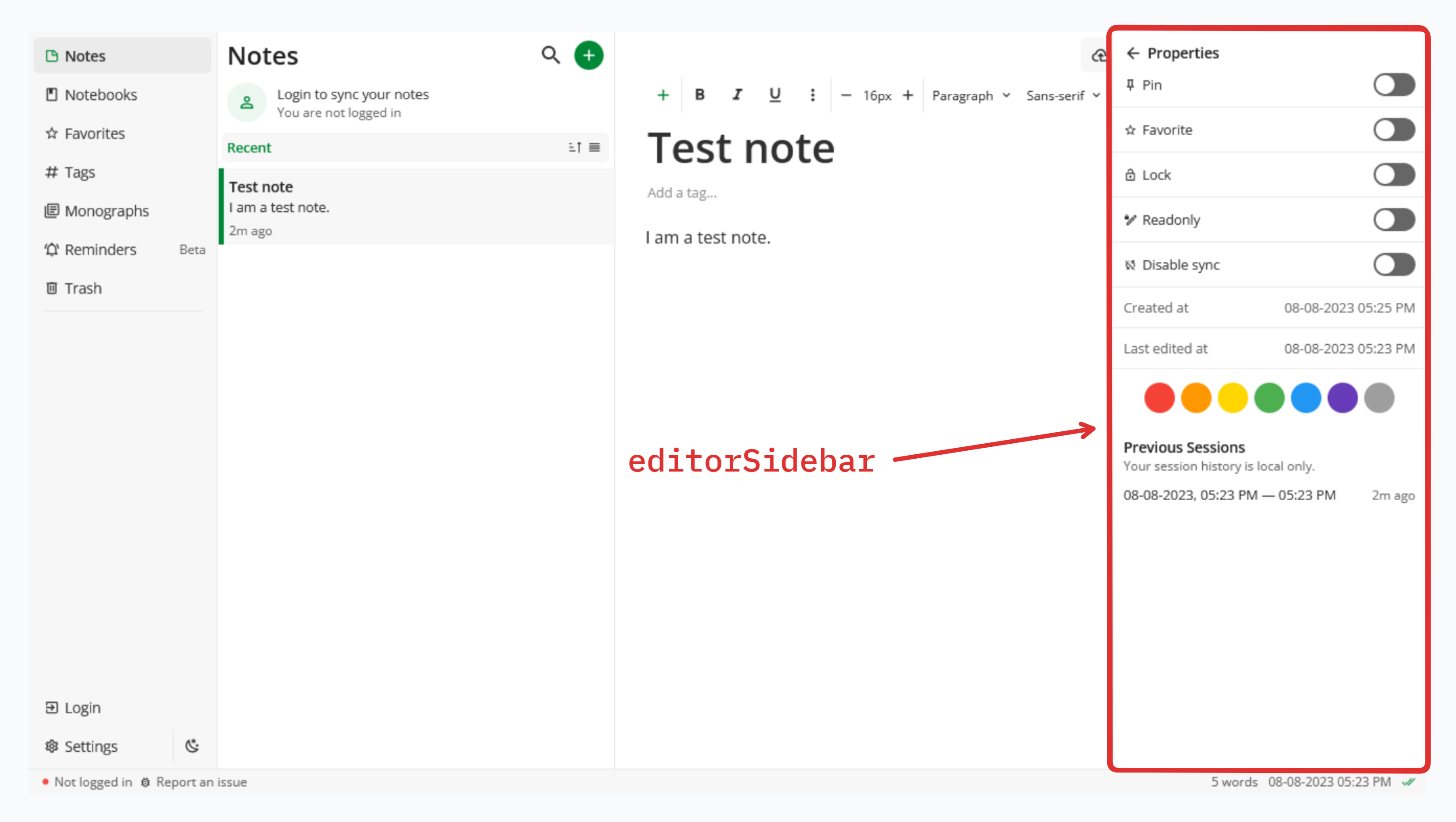Click the search notes magnifier icon

[x=550, y=55]
